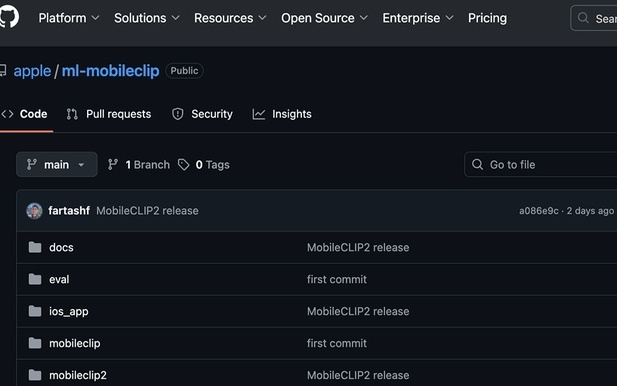Click the docs folder icon
Viewport: 617px width, 386px height.
click(35, 247)
